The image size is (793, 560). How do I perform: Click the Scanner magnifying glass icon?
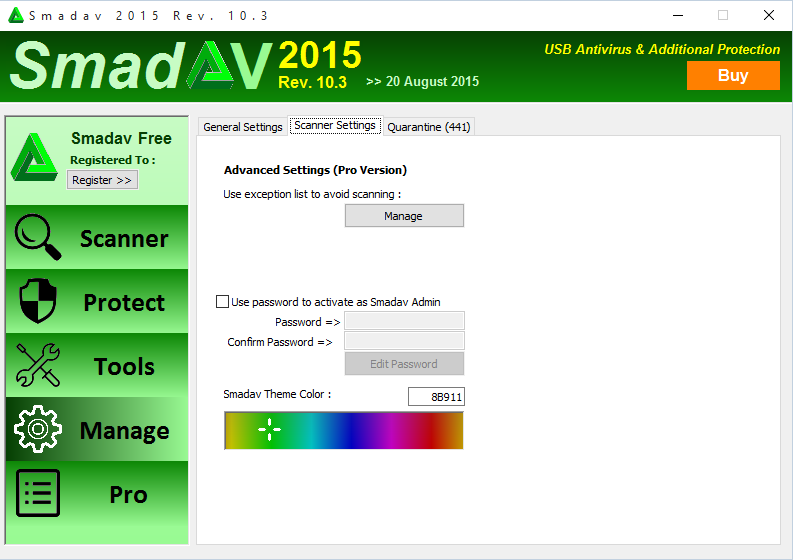[x=38, y=237]
